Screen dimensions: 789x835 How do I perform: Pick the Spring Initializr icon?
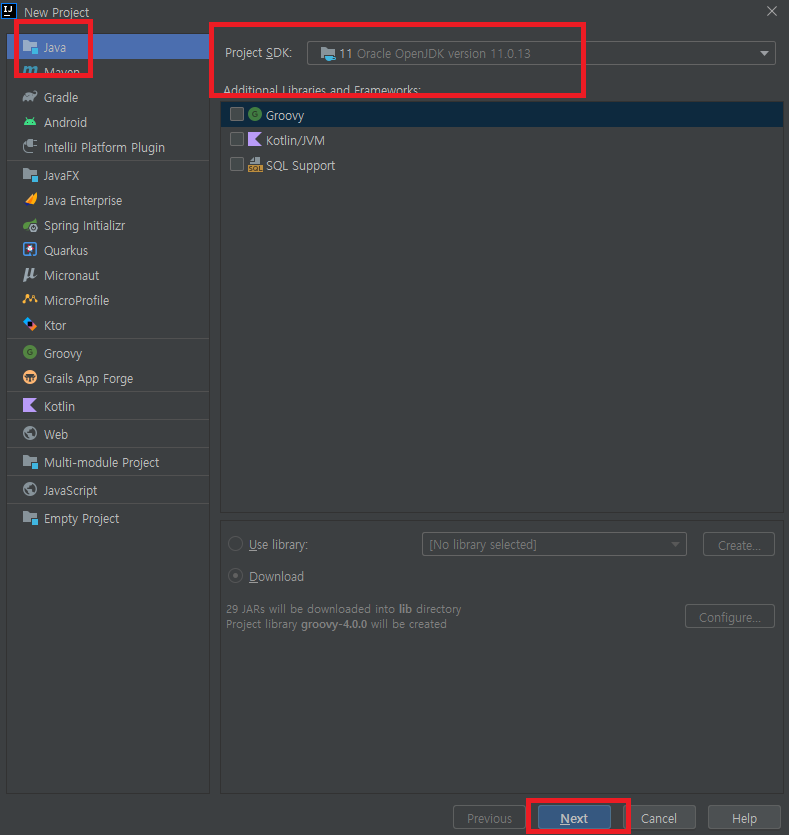coord(30,225)
